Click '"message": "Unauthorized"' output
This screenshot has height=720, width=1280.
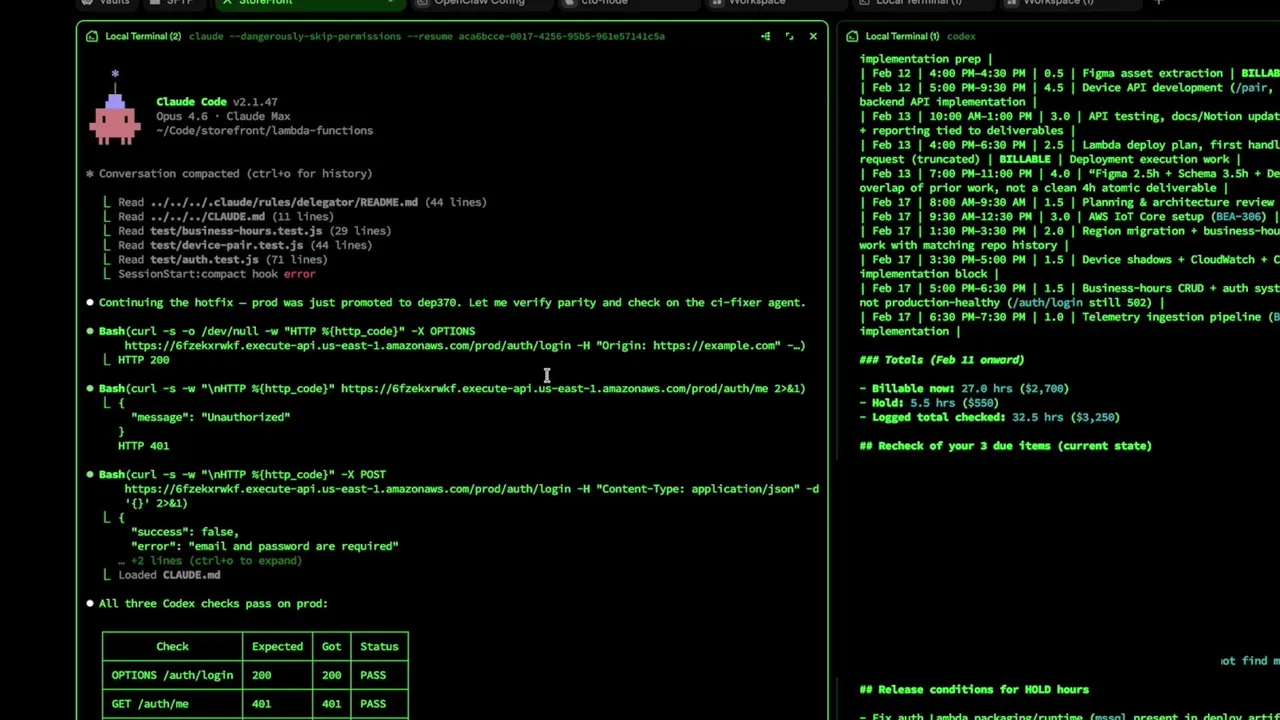point(210,417)
